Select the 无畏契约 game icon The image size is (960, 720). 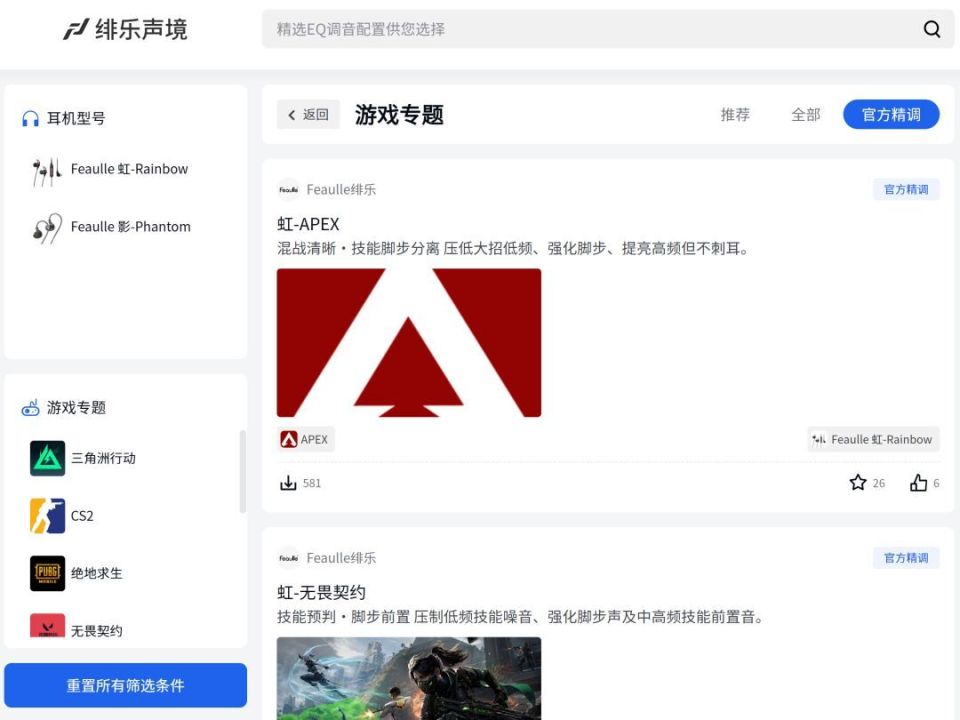(47, 626)
